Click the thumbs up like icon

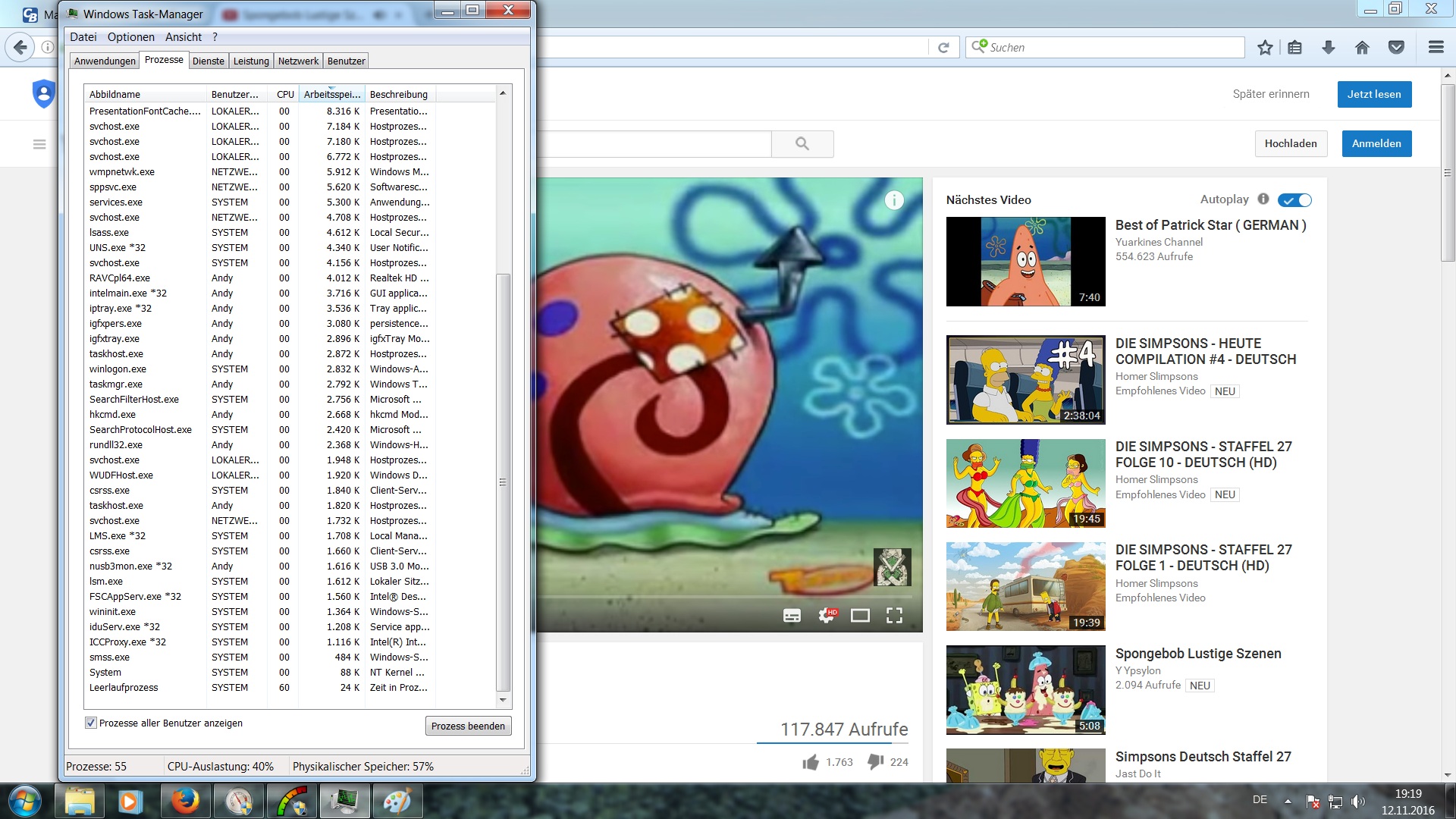811,762
